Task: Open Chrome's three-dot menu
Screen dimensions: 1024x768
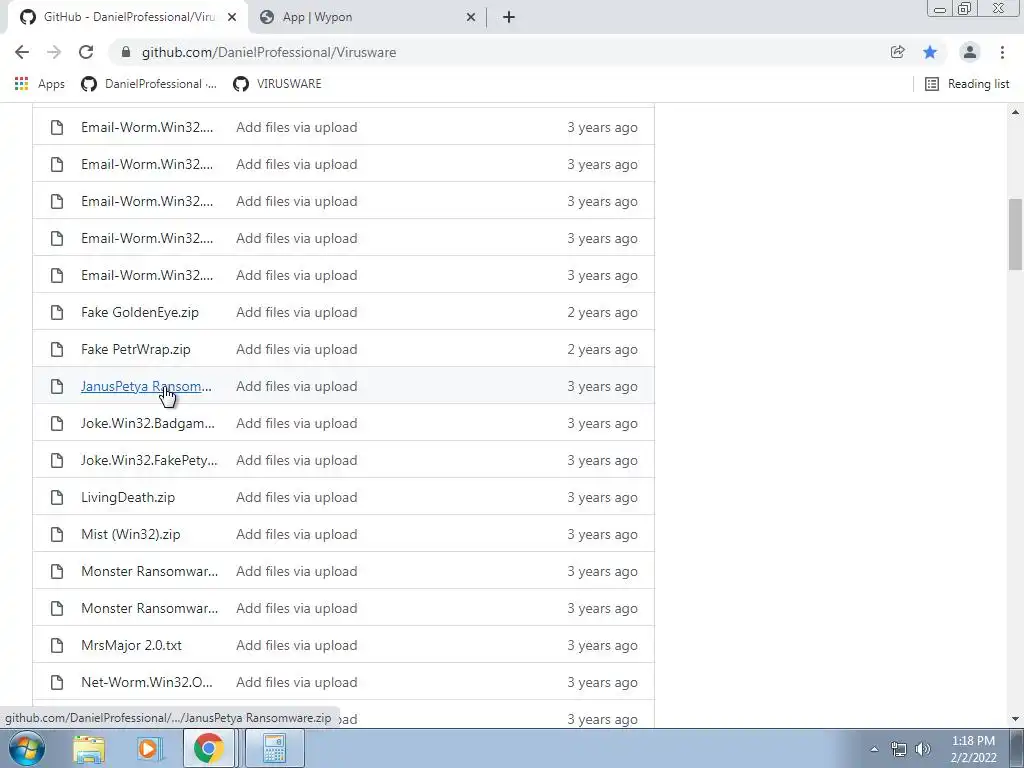Action: click(x=1002, y=52)
